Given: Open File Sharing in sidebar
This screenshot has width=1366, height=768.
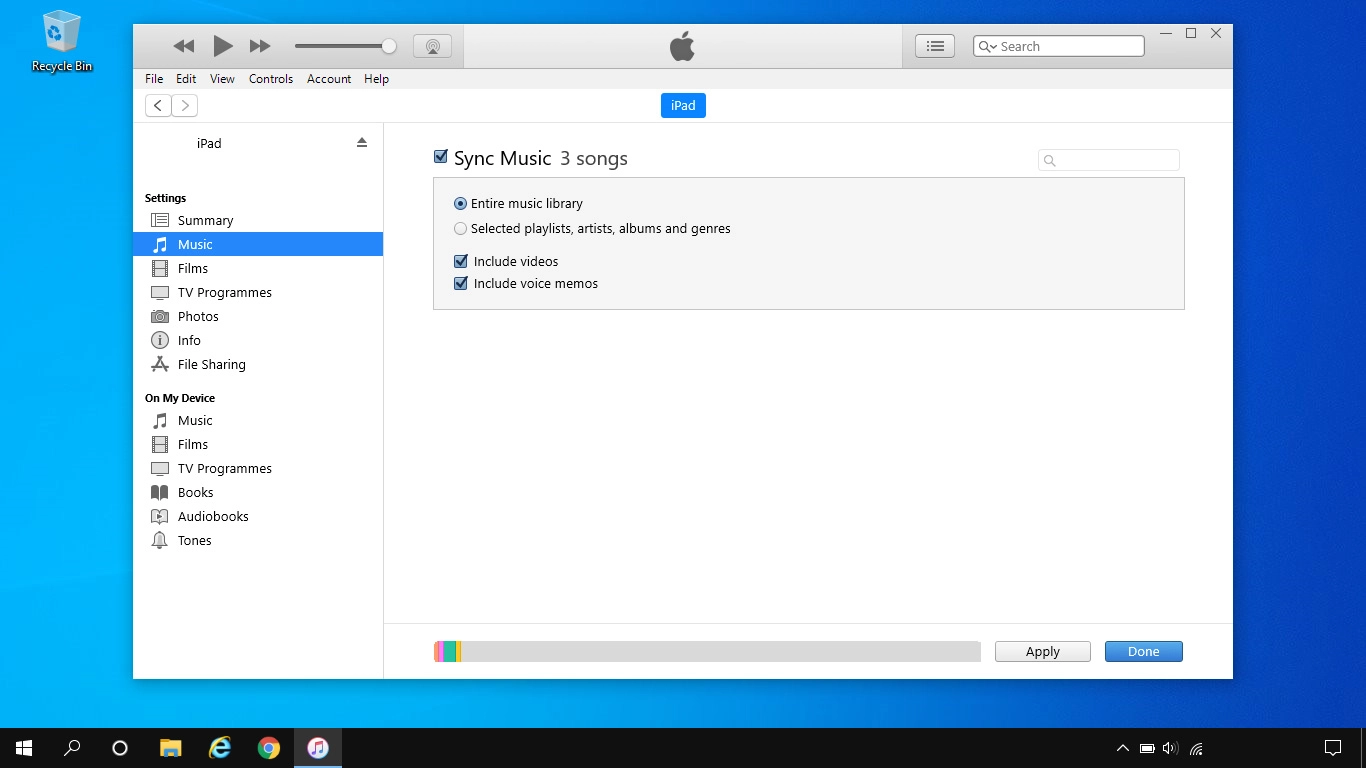Looking at the screenshot, I should point(211,364).
